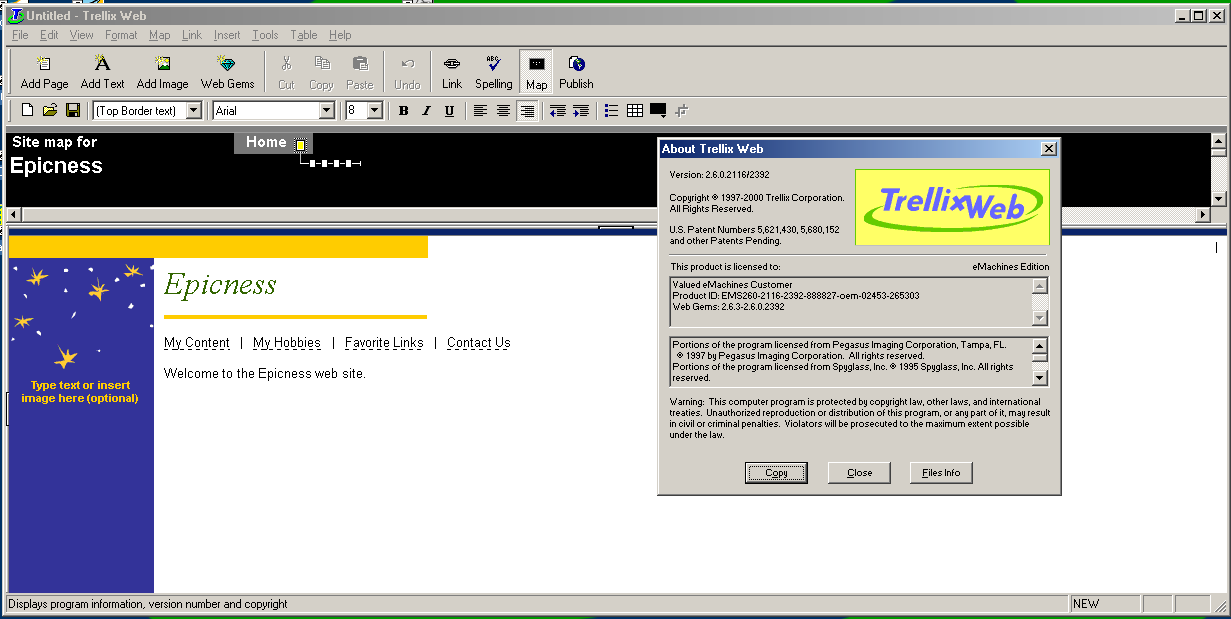Toggle bold formatting

click(x=403, y=111)
